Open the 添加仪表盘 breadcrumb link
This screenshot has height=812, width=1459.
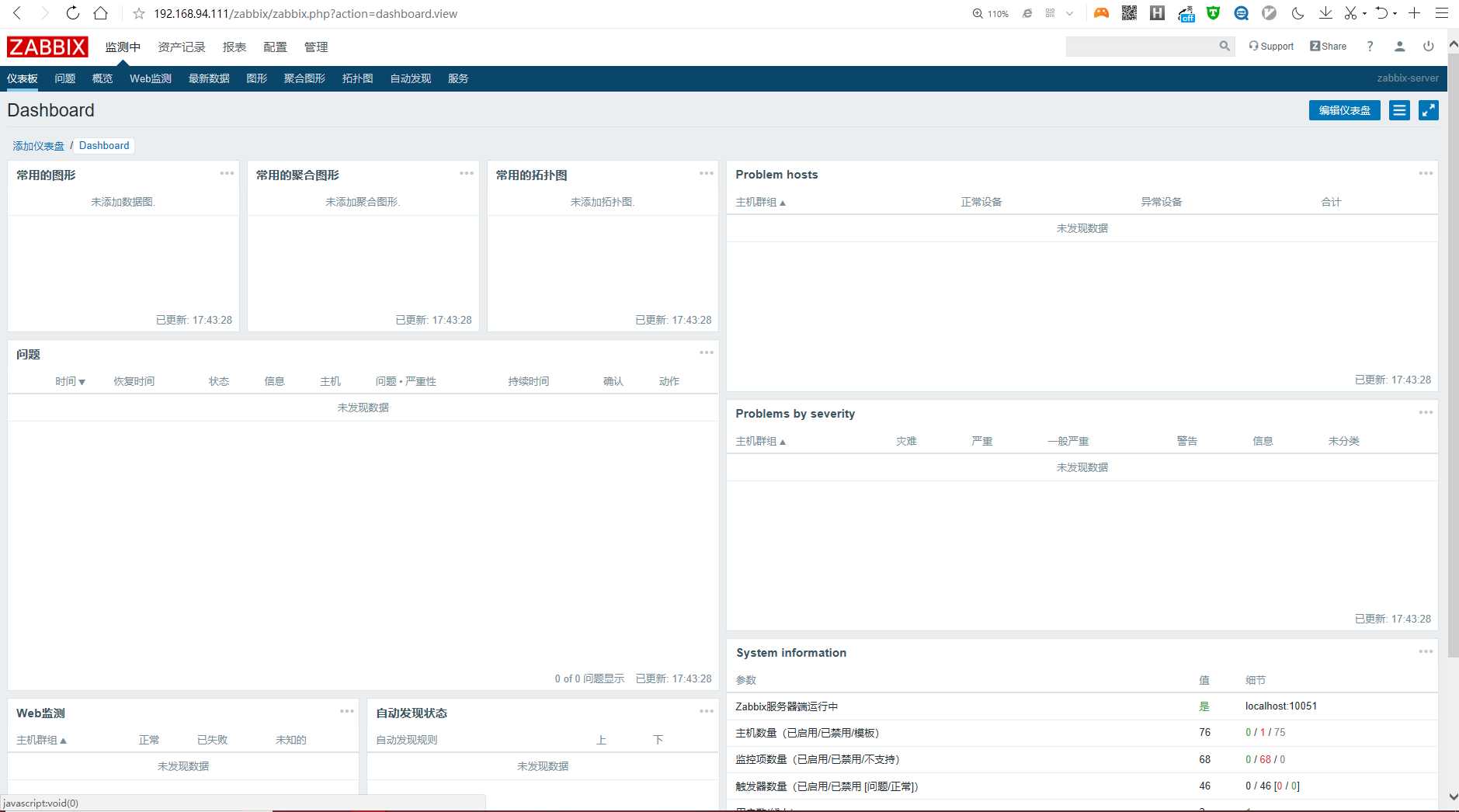click(39, 146)
